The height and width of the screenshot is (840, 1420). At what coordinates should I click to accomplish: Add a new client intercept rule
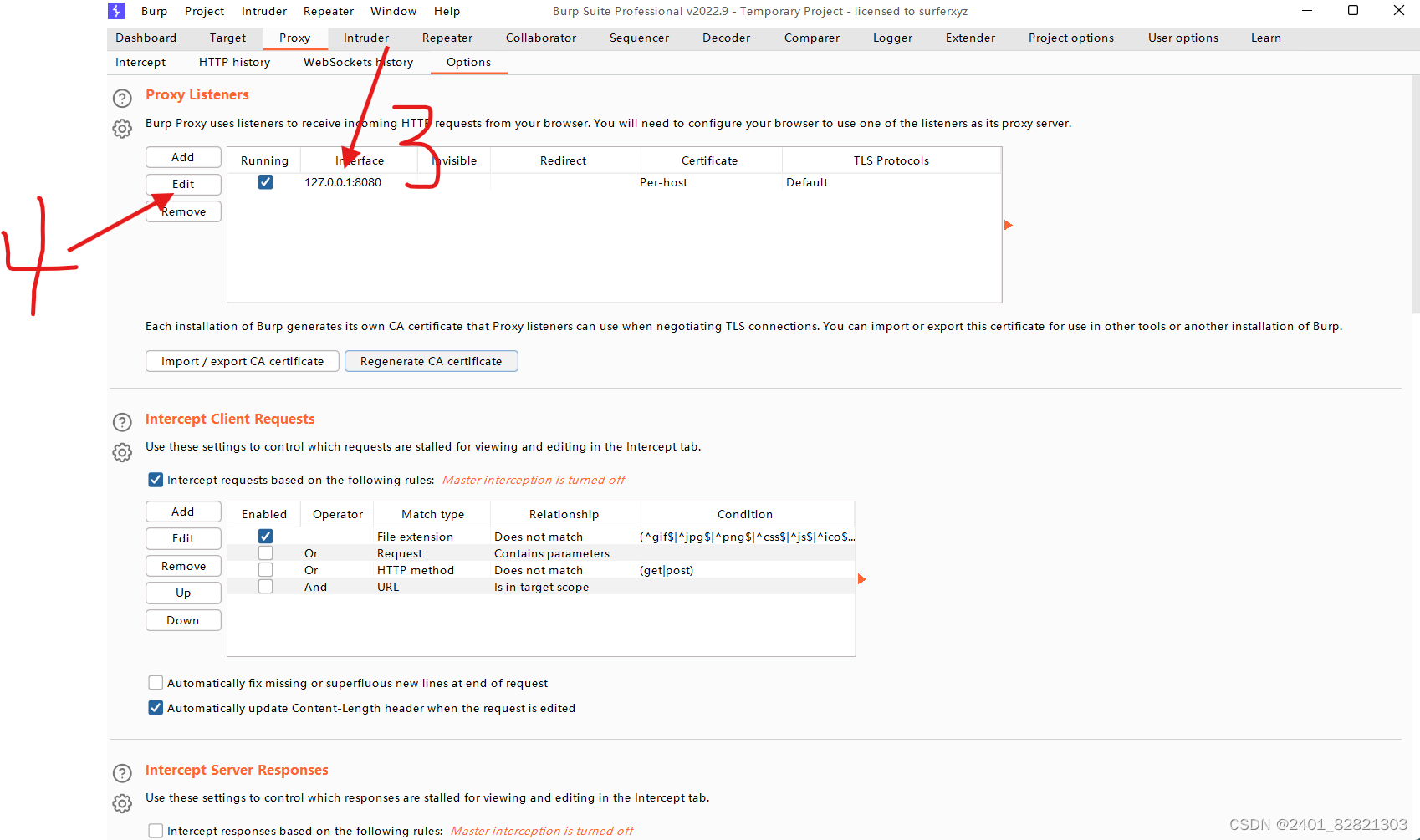183,512
